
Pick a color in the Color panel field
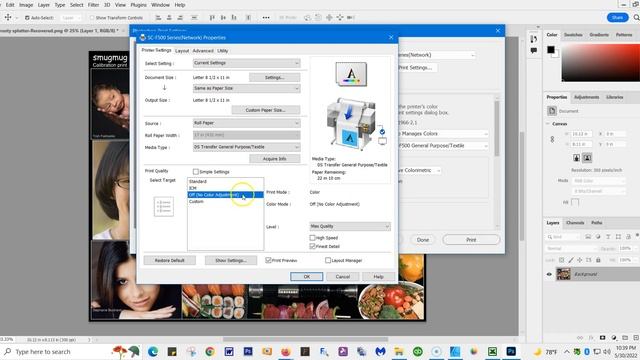click(x=601, y=63)
